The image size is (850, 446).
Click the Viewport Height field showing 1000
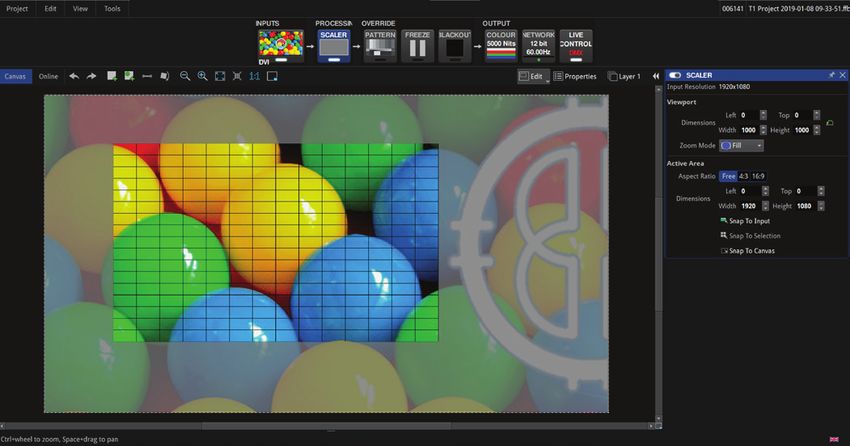tap(802, 130)
